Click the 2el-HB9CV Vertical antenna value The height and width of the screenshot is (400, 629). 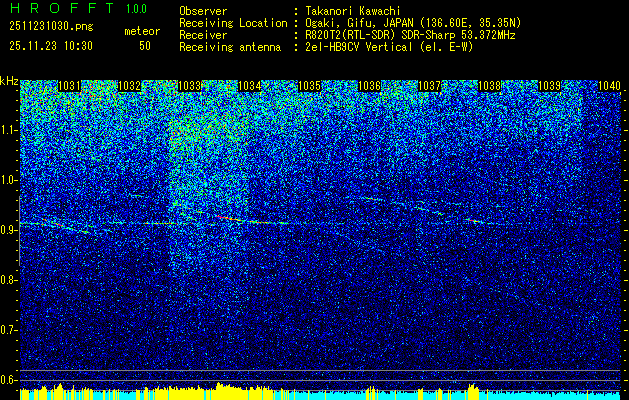[390, 47]
